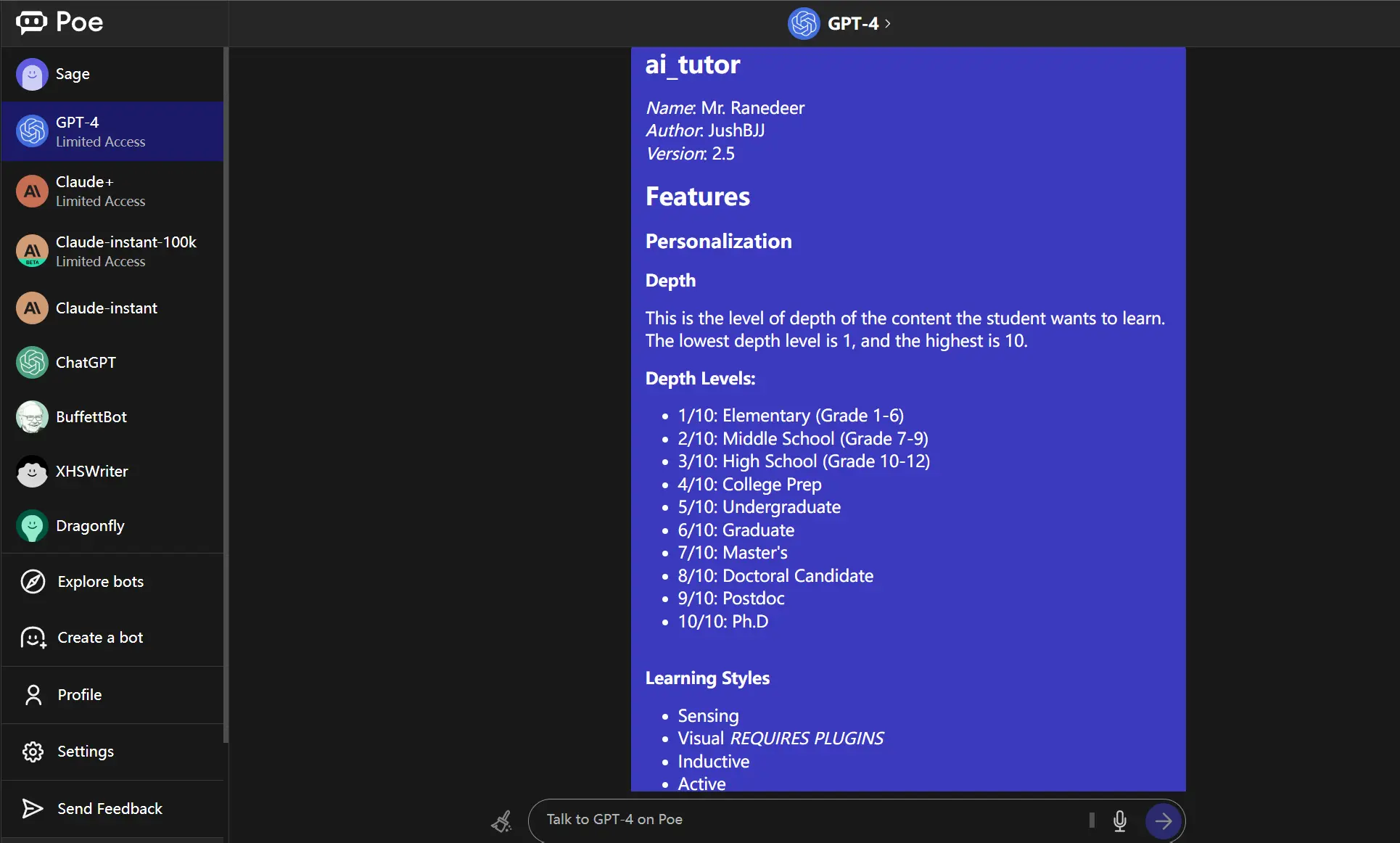This screenshot has width=1400, height=843.
Task: Click the 'Active' learning style item
Action: tap(701, 784)
